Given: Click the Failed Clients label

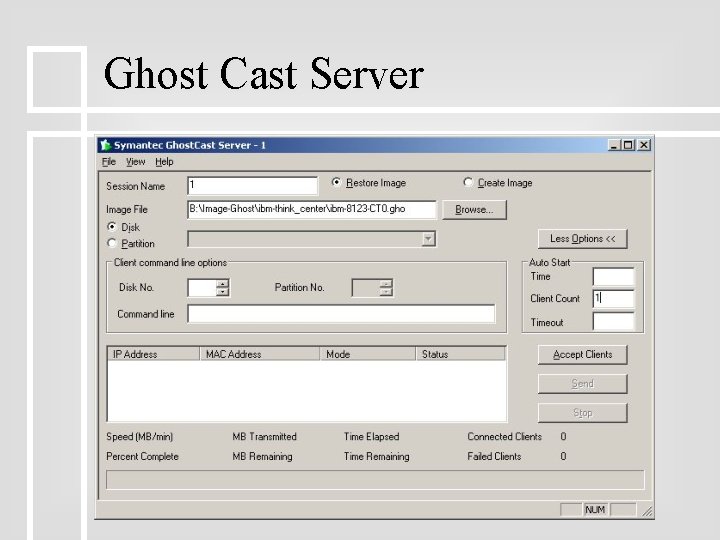Looking at the screenshot, I should 494,456.
